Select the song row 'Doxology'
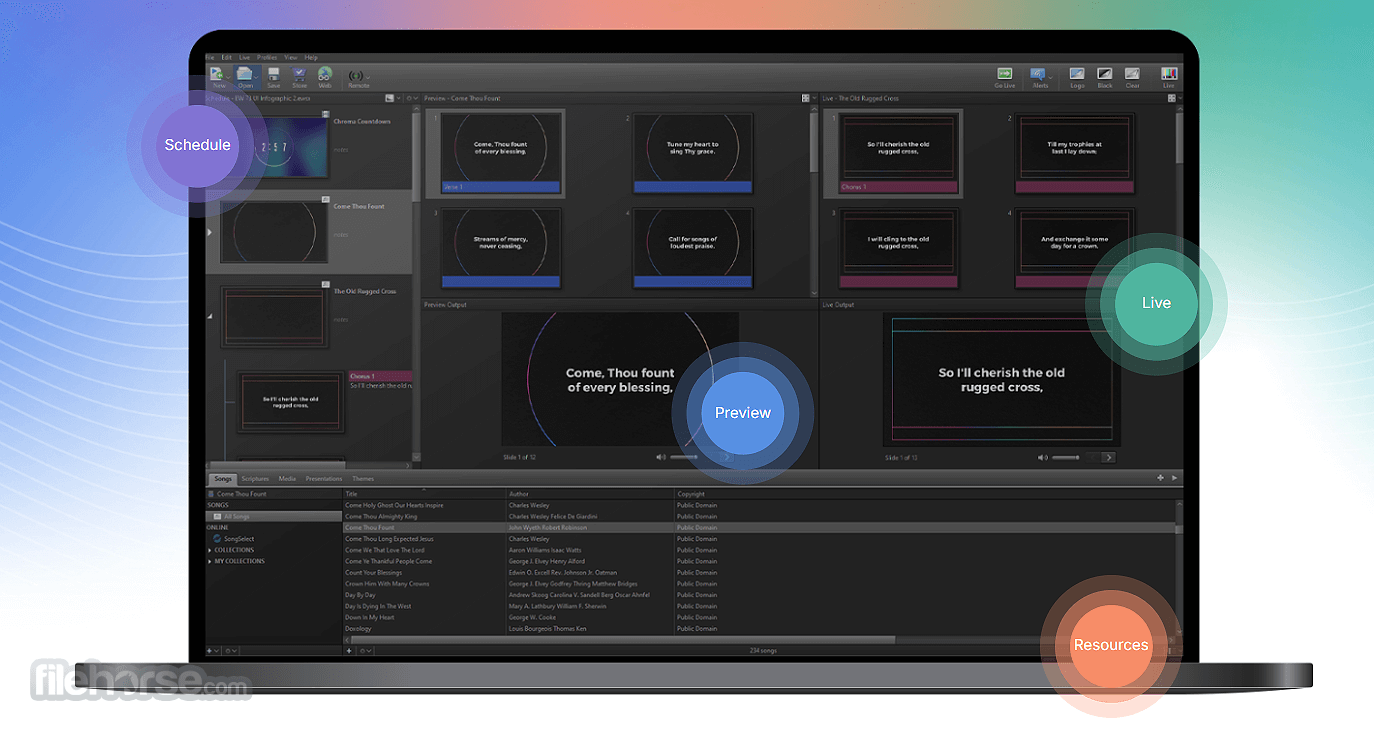The width and height of the screenshot is (1374, 731). 760,628
